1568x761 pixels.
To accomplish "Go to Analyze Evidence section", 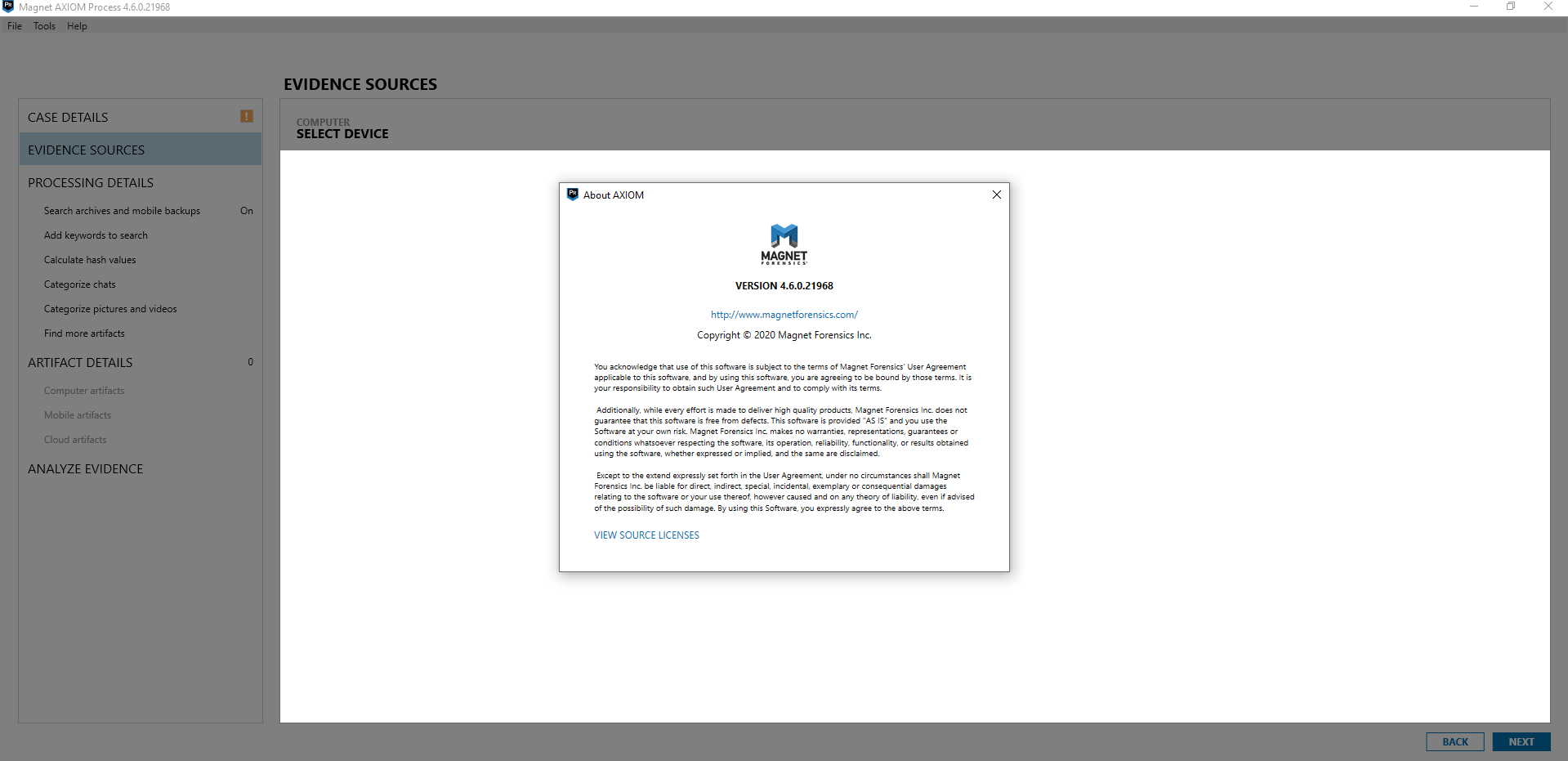I will (141, 468).
